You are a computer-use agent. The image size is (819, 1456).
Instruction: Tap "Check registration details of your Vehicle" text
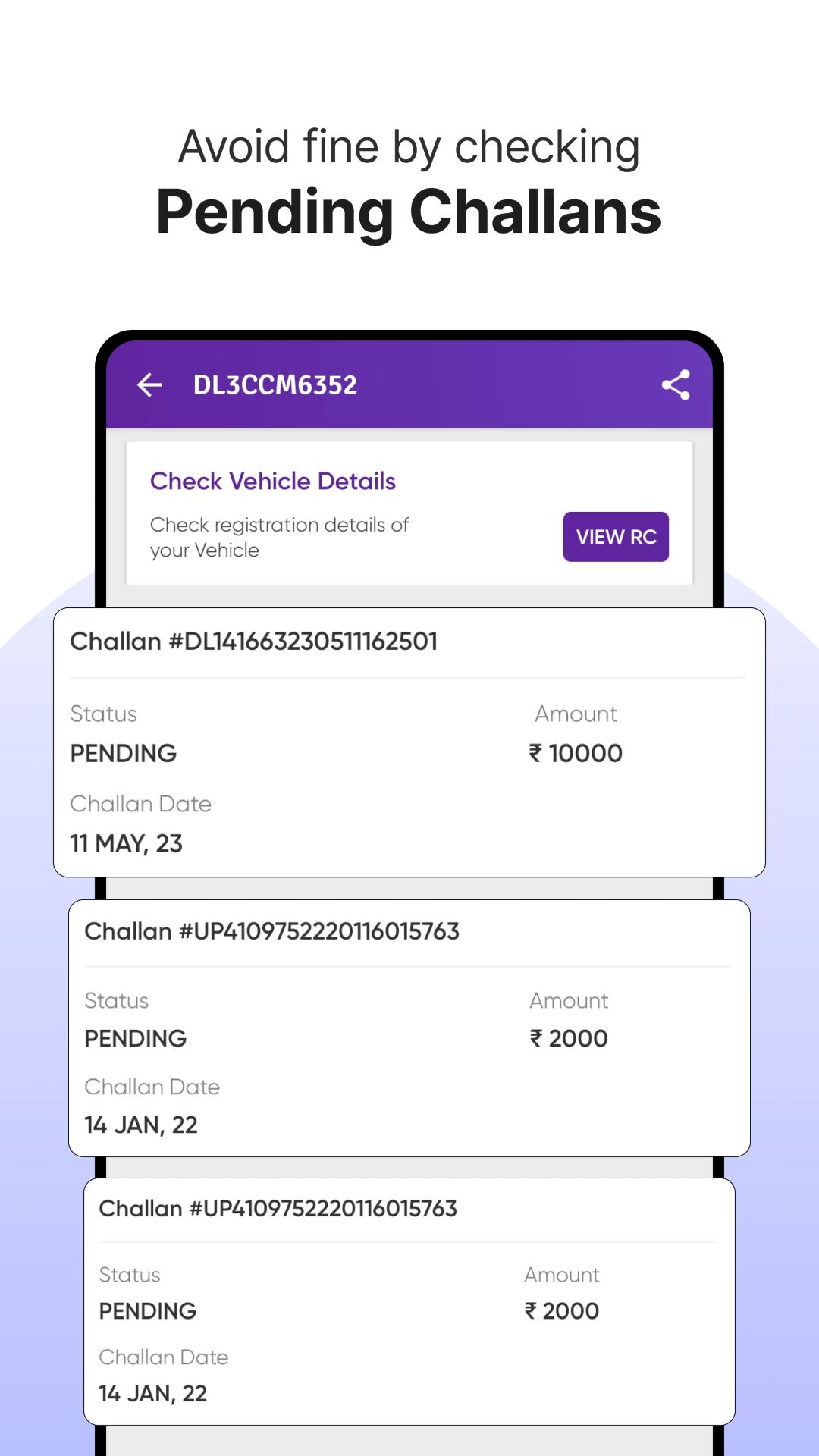[279, 537]
